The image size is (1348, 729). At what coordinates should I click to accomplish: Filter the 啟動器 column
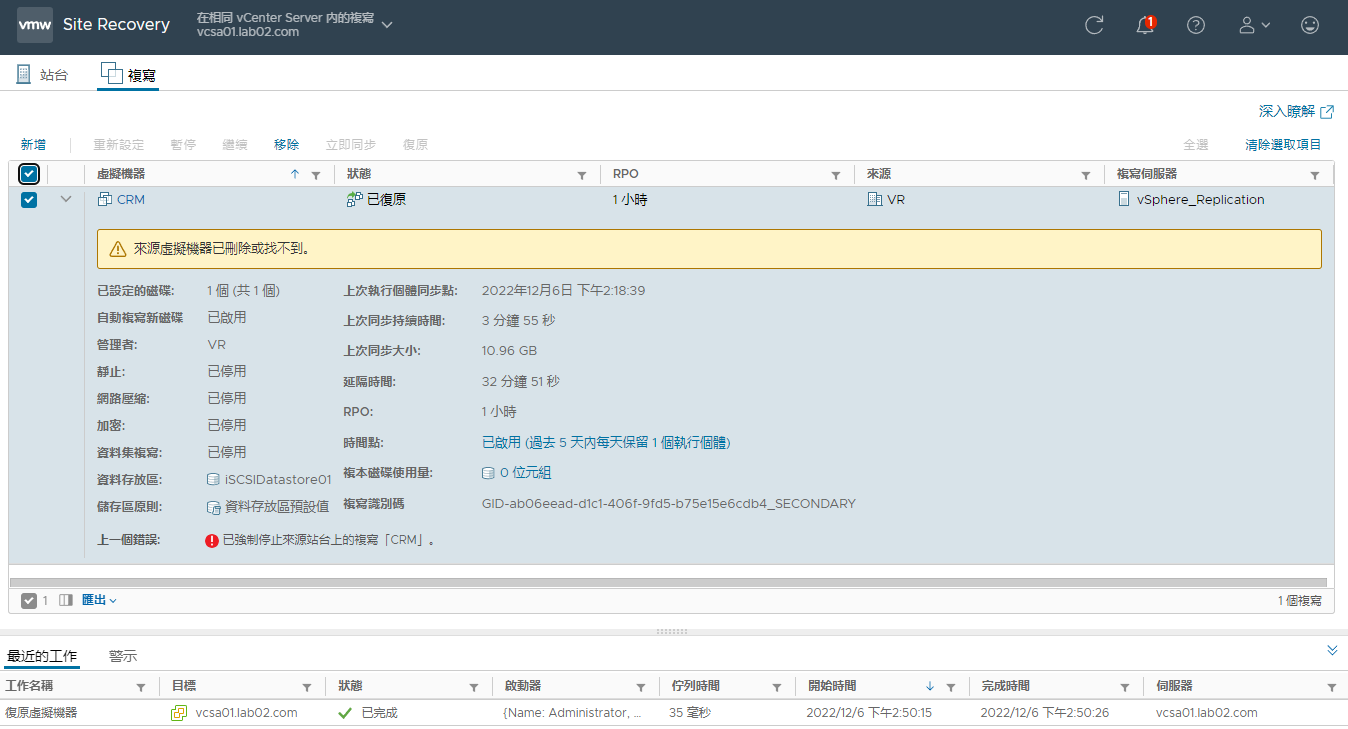click(x=641, y=687)
